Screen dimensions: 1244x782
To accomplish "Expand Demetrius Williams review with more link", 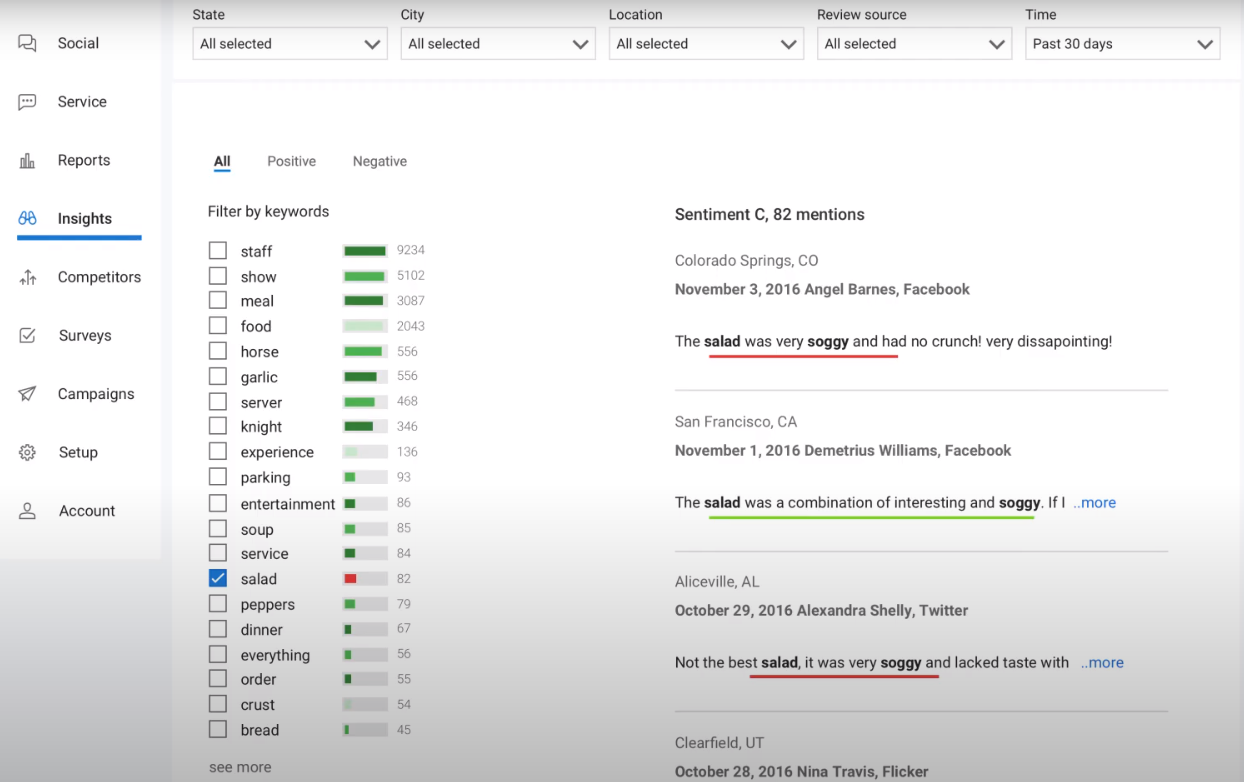I will click(1094, 503).
